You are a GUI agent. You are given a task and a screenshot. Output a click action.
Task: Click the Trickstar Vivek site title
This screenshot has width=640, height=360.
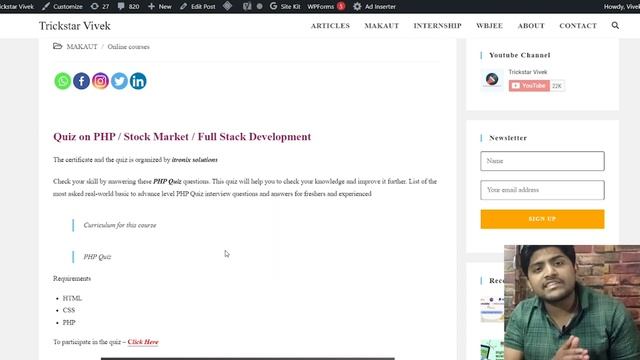point(75,26)
